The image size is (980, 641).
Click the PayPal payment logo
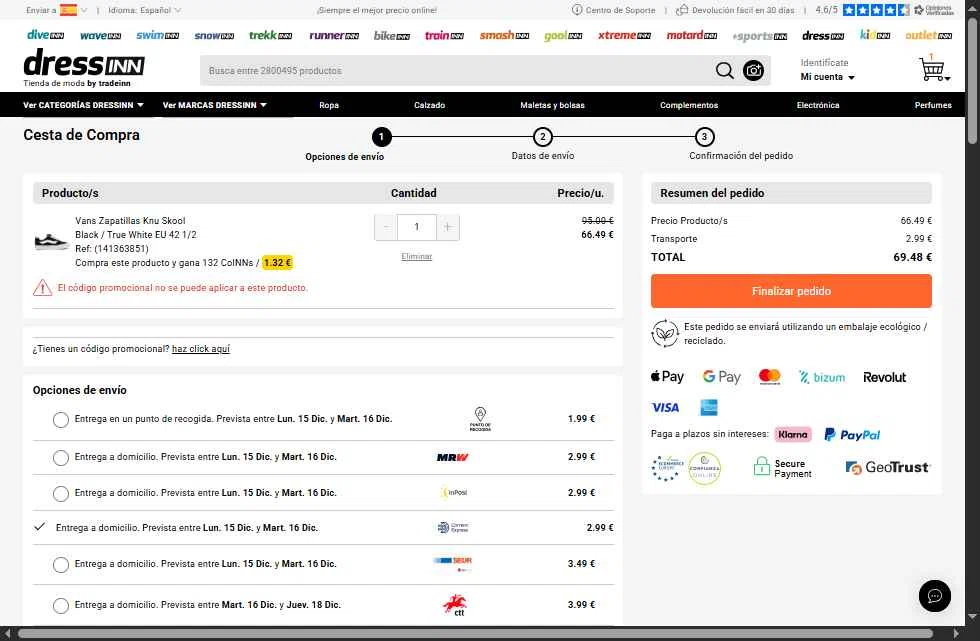point(852,435)
